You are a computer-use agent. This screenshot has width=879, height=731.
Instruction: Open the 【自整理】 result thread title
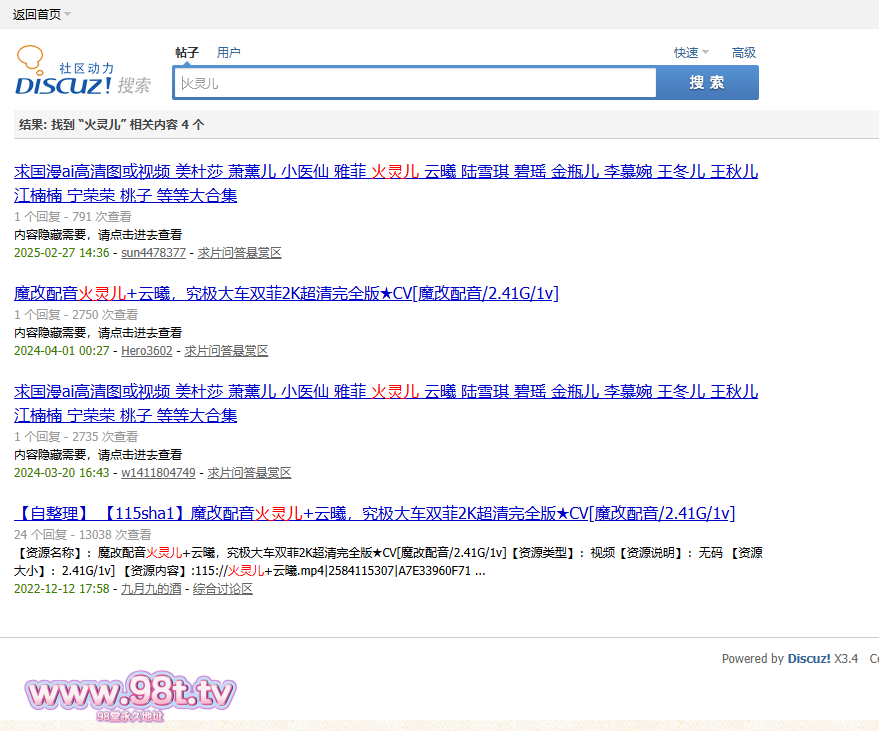pos(374,513)
